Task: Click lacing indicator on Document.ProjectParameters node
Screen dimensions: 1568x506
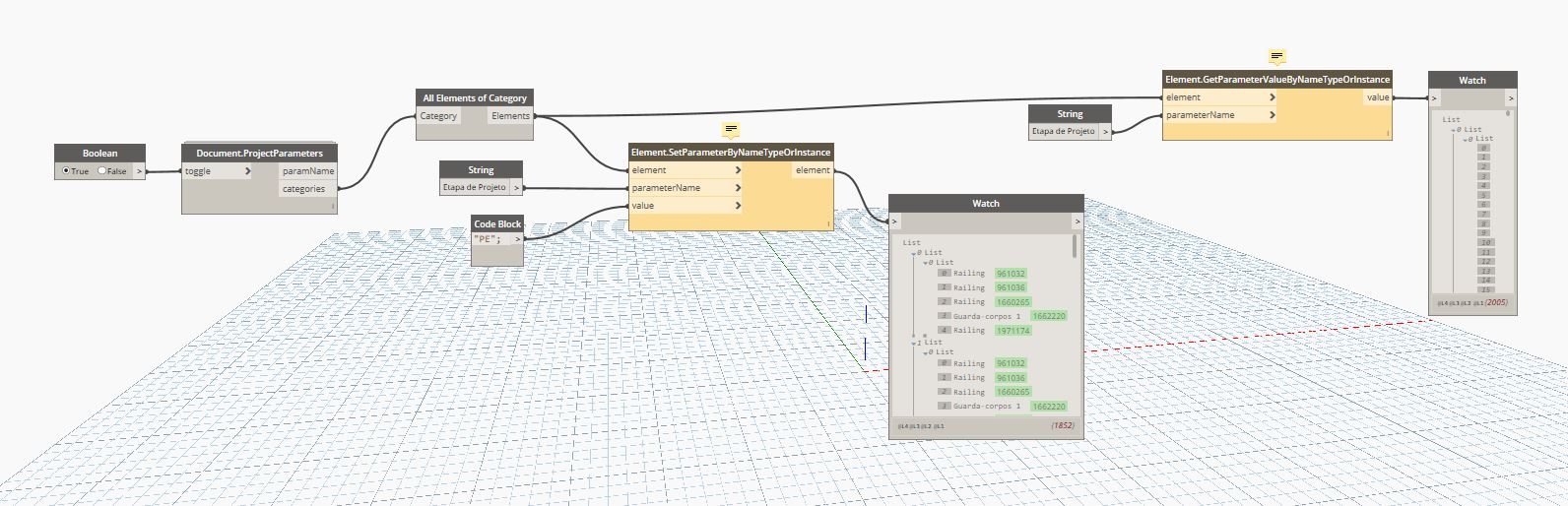Action: point(333,207)
